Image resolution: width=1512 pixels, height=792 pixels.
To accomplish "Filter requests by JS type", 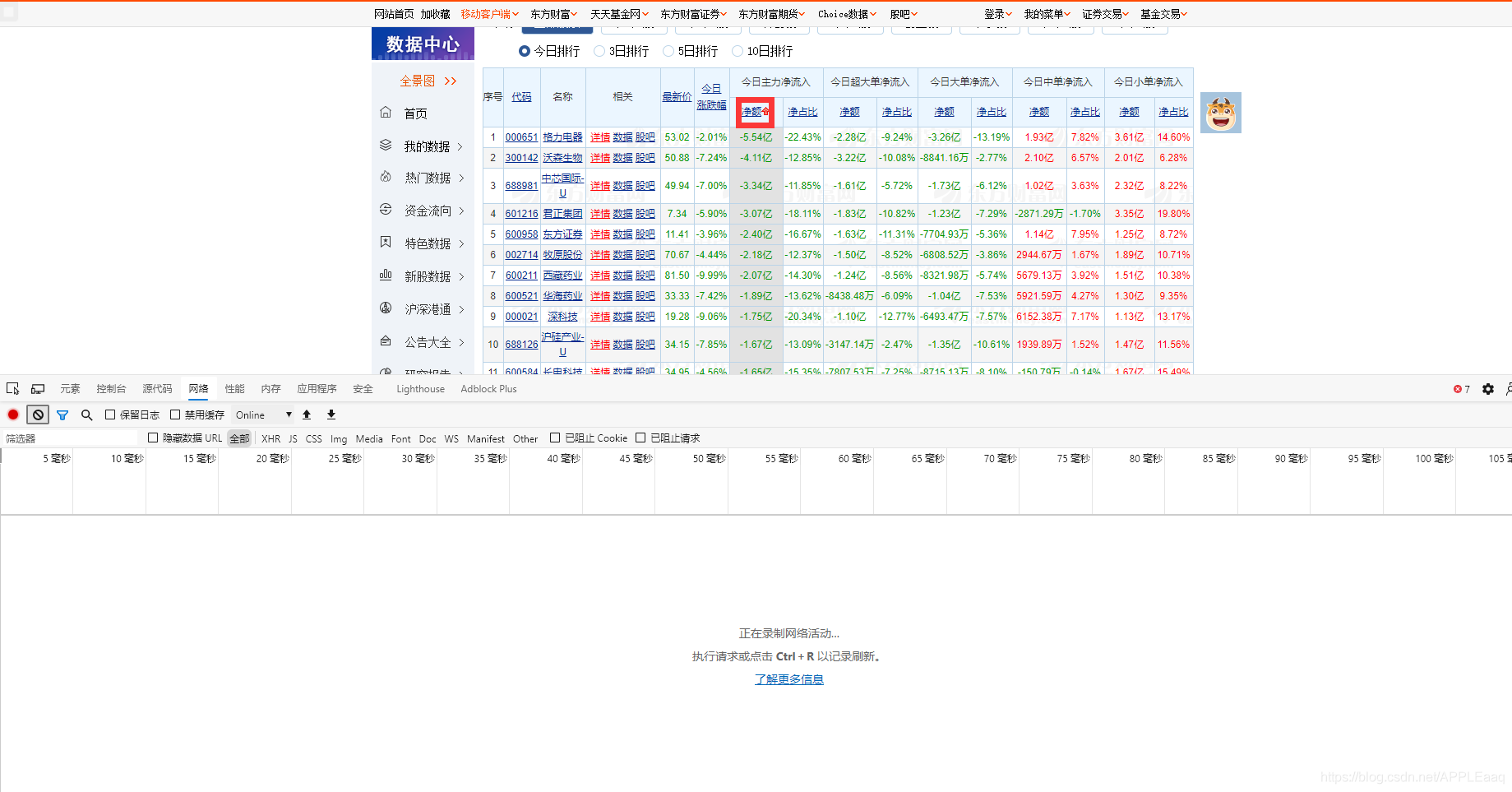I will pyautogui.click(x=293, y=439).
